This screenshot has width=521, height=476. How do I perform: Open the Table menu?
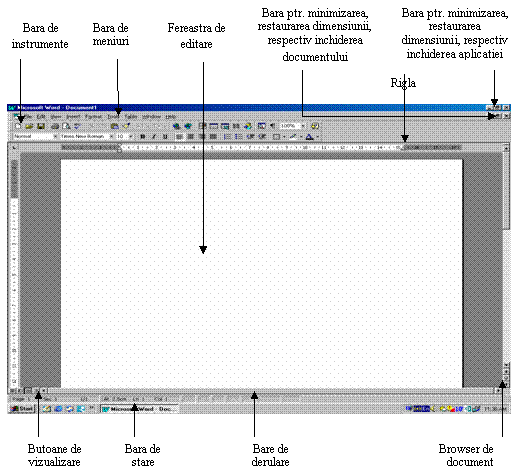point(131,117)
